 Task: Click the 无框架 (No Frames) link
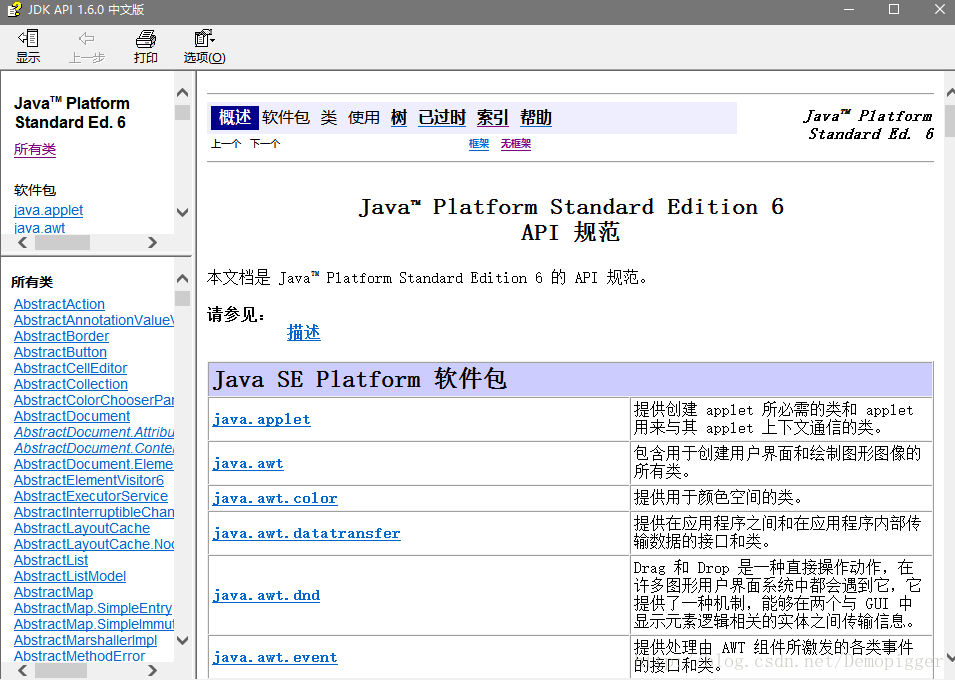[x=516, y=144]
